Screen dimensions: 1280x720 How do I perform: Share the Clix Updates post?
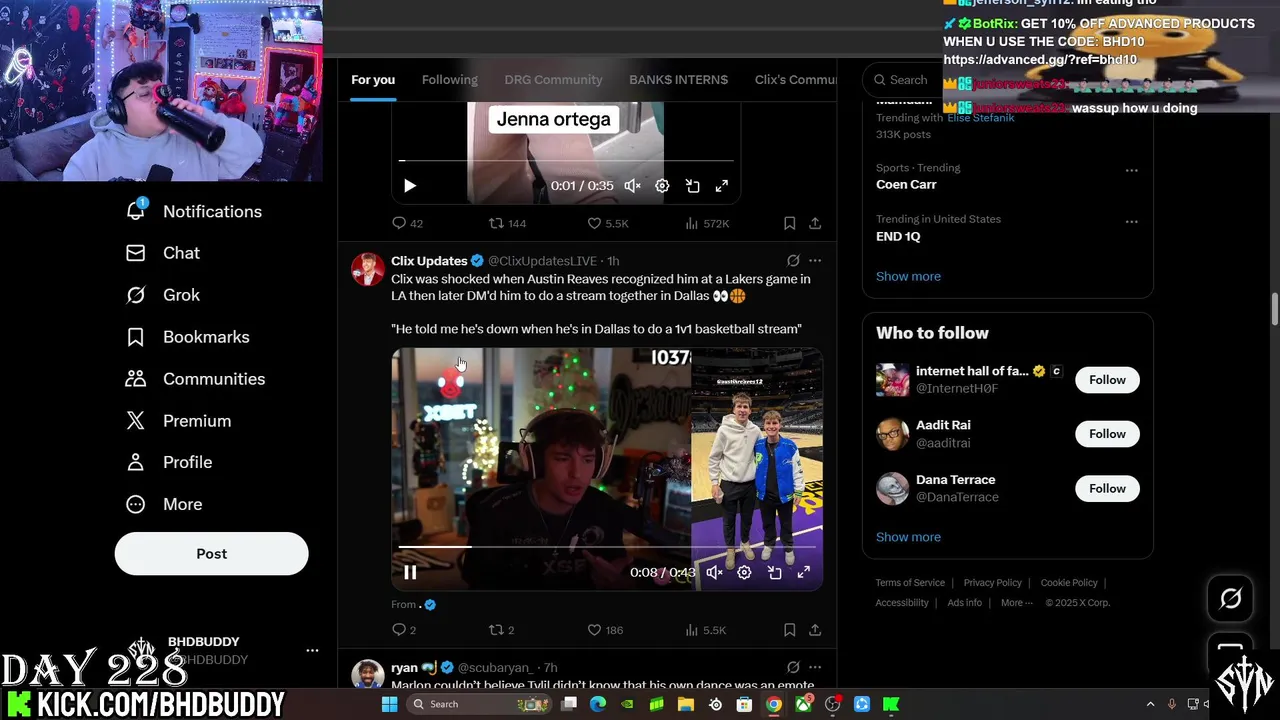[x=815, y=630]
